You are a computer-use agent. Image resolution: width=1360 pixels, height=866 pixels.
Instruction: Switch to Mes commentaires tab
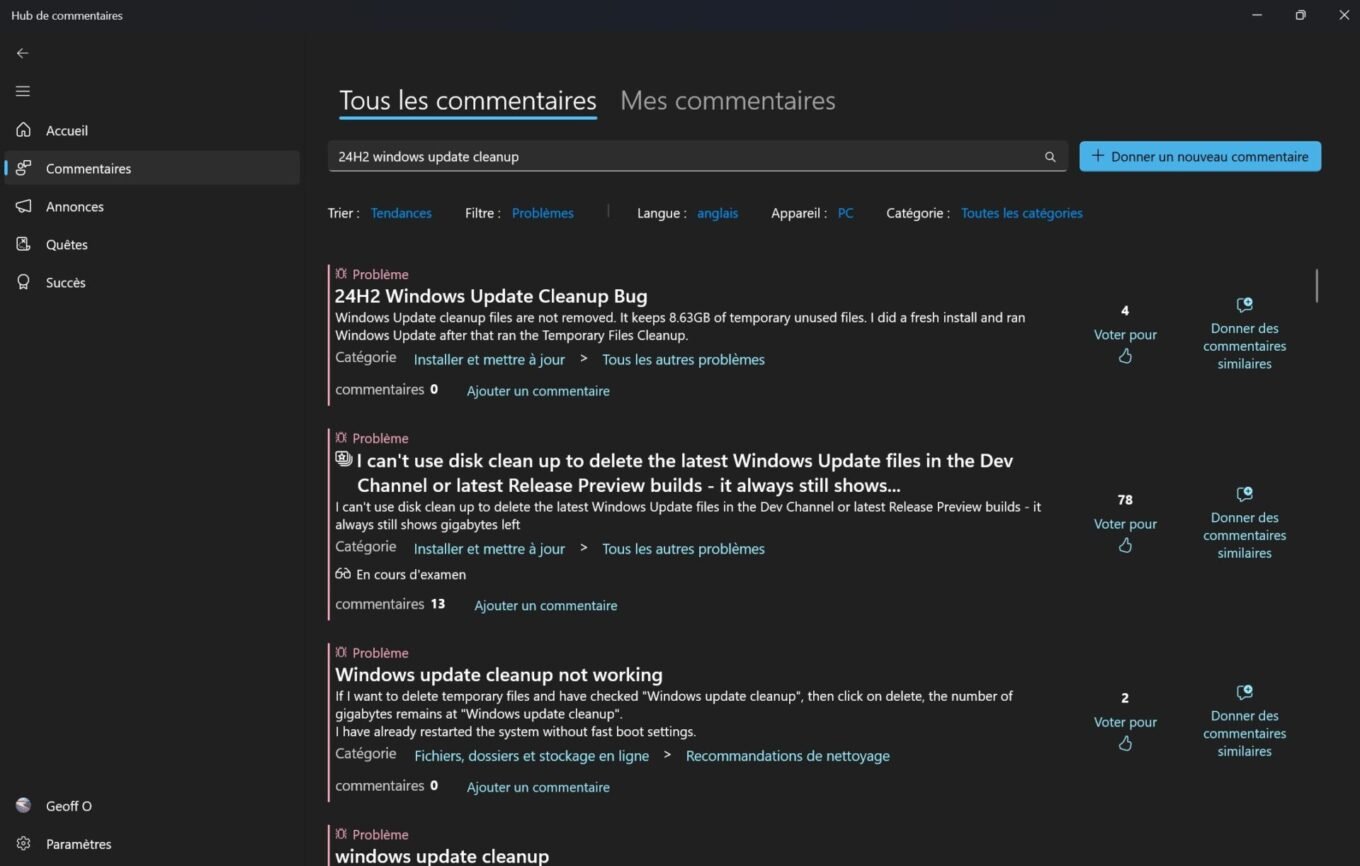[728, 100]
